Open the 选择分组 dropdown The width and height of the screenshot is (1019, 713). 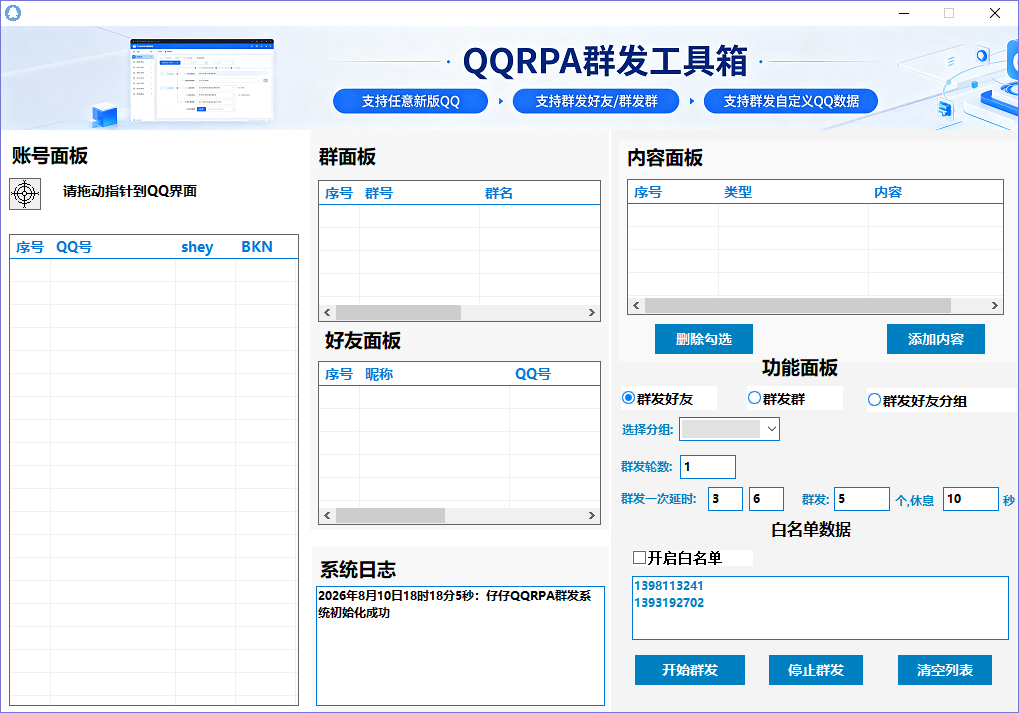(x=729, y=429)
